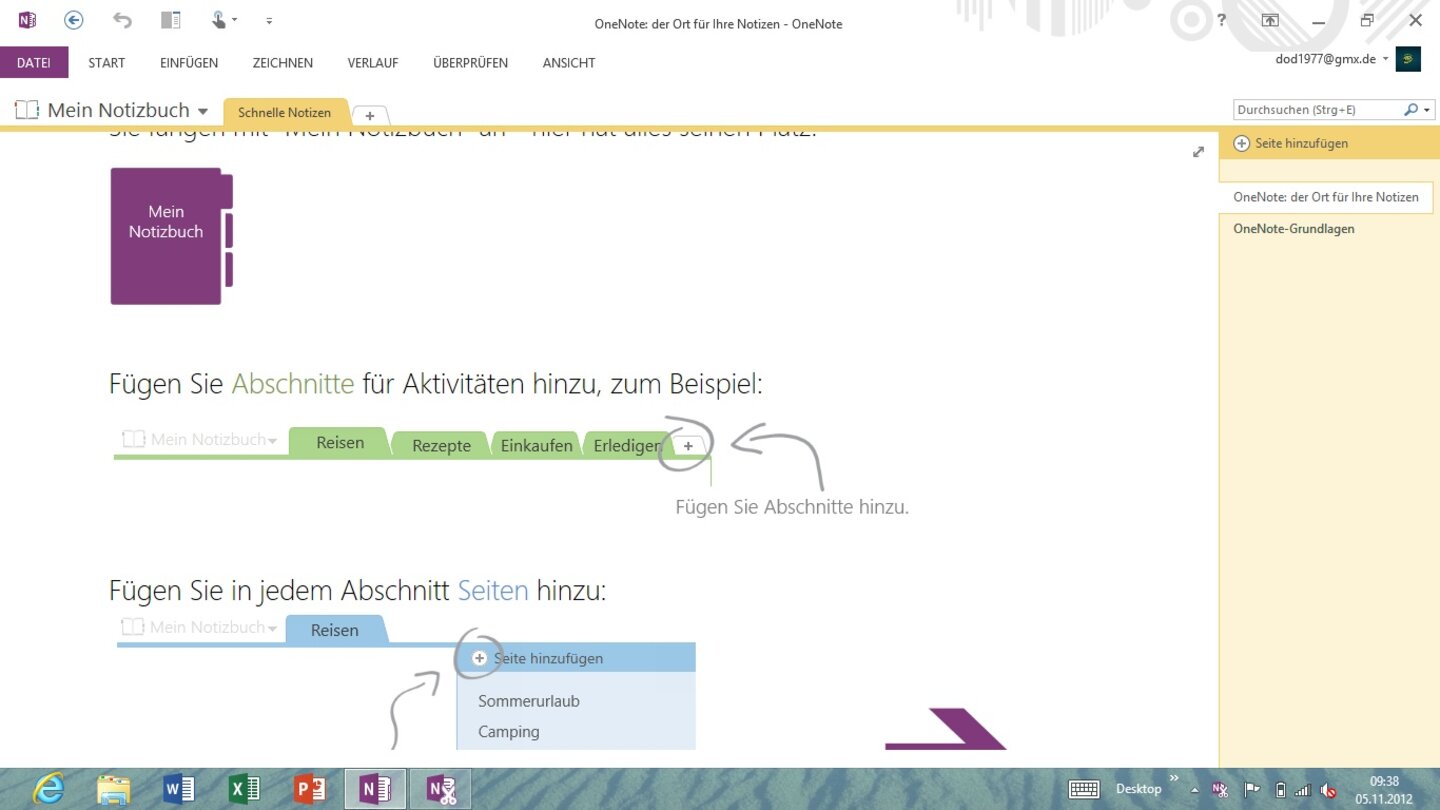Launch Excel from the taskbar
The height and width of the screenshot is (810, 1440).
(x=245, y=789)
